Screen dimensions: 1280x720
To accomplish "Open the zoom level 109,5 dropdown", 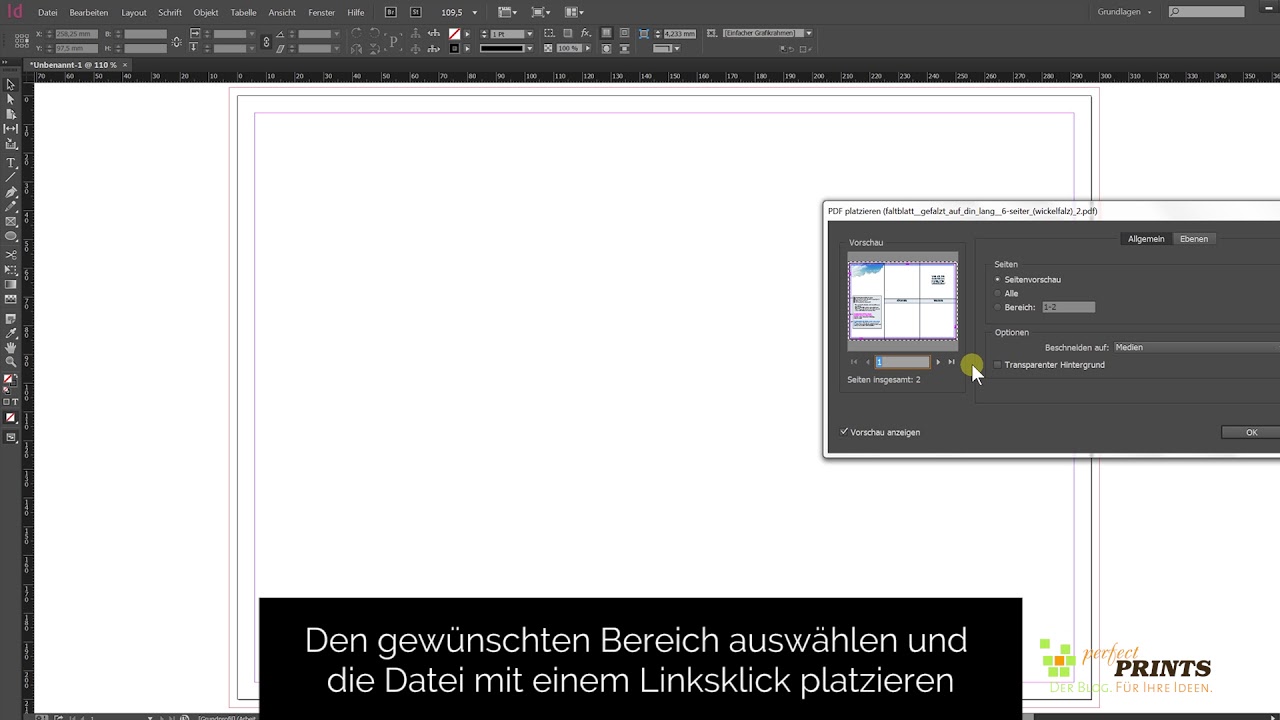I will (475, 13).
